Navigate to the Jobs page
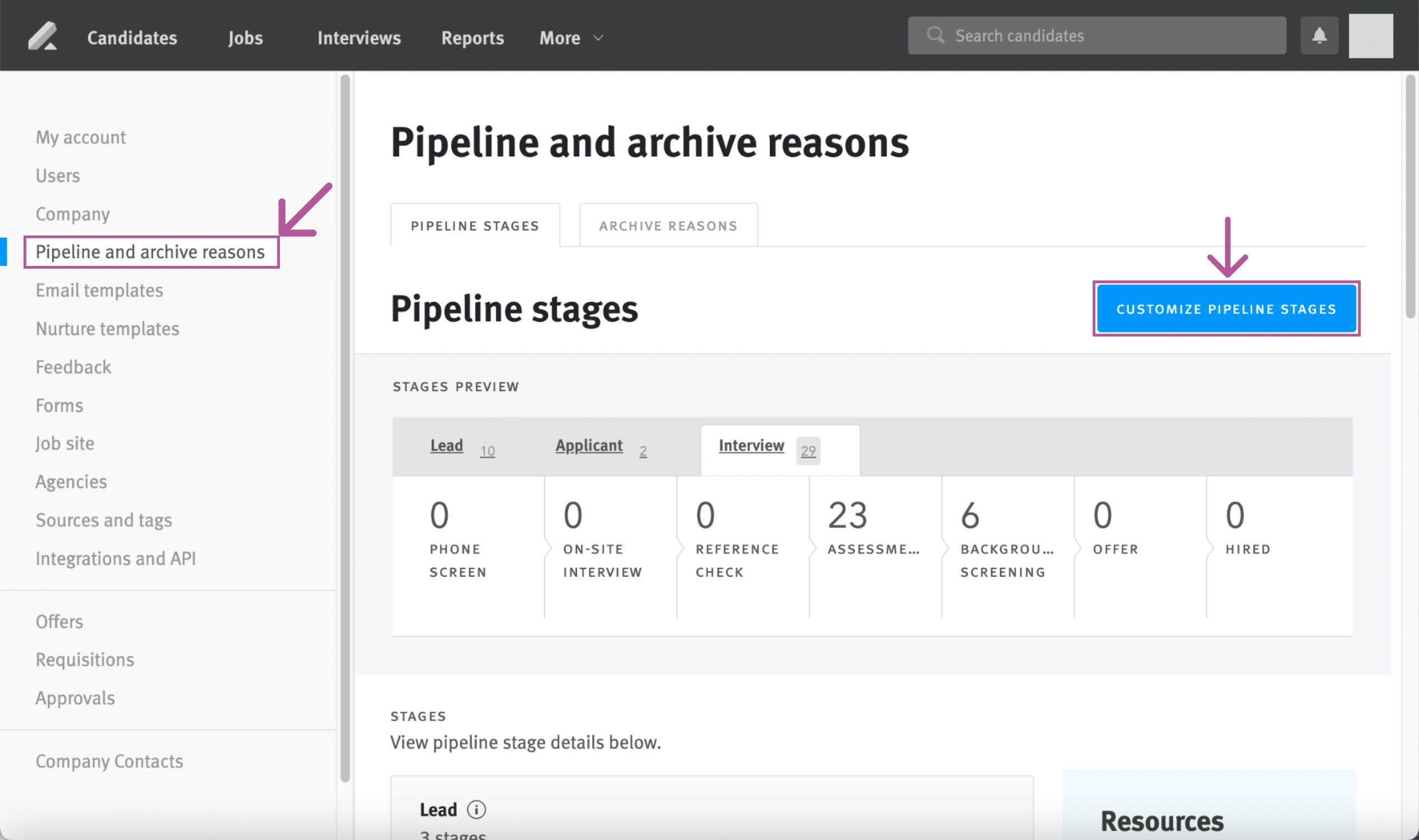 (x=245, y=38)
